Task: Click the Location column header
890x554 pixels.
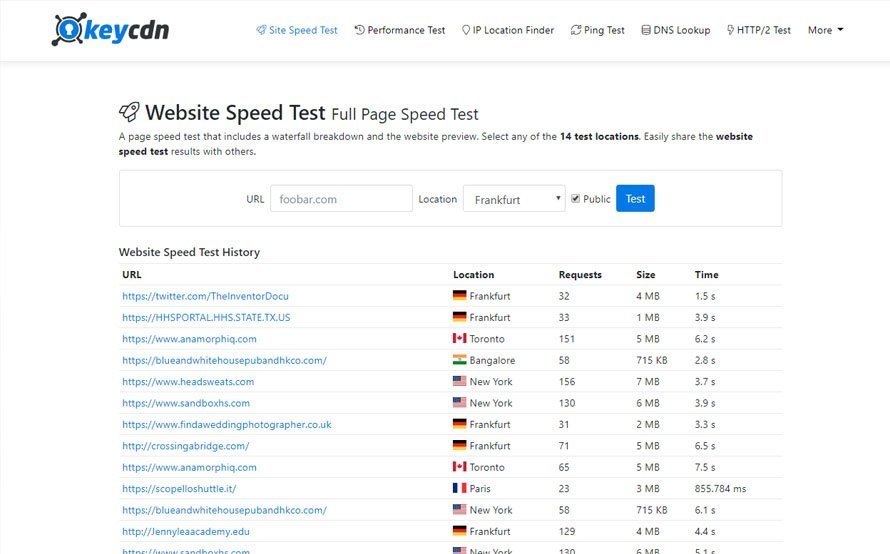Action: click(473, 274)
